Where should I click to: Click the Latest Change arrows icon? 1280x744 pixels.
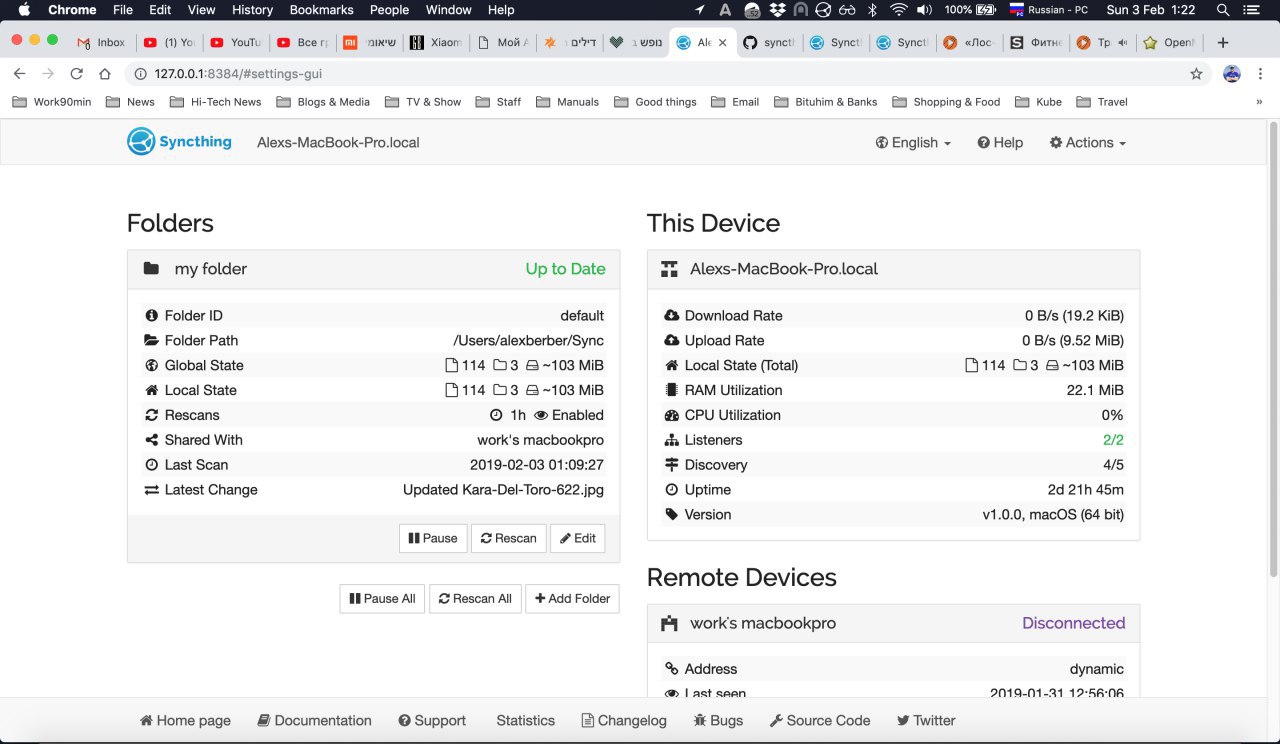click(x=152, y=491)
